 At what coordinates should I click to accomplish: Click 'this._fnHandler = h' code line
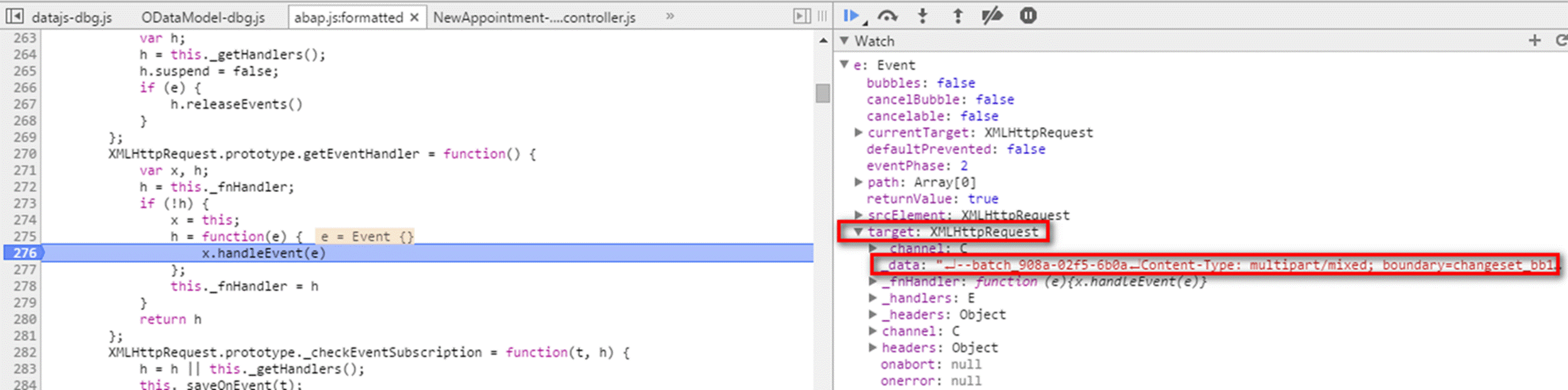244,286
